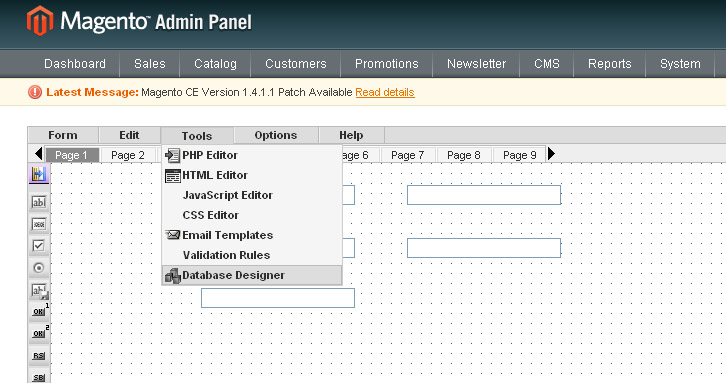
Task: Click the HTML Editor menu icon
Action: [x=173, y=176]
